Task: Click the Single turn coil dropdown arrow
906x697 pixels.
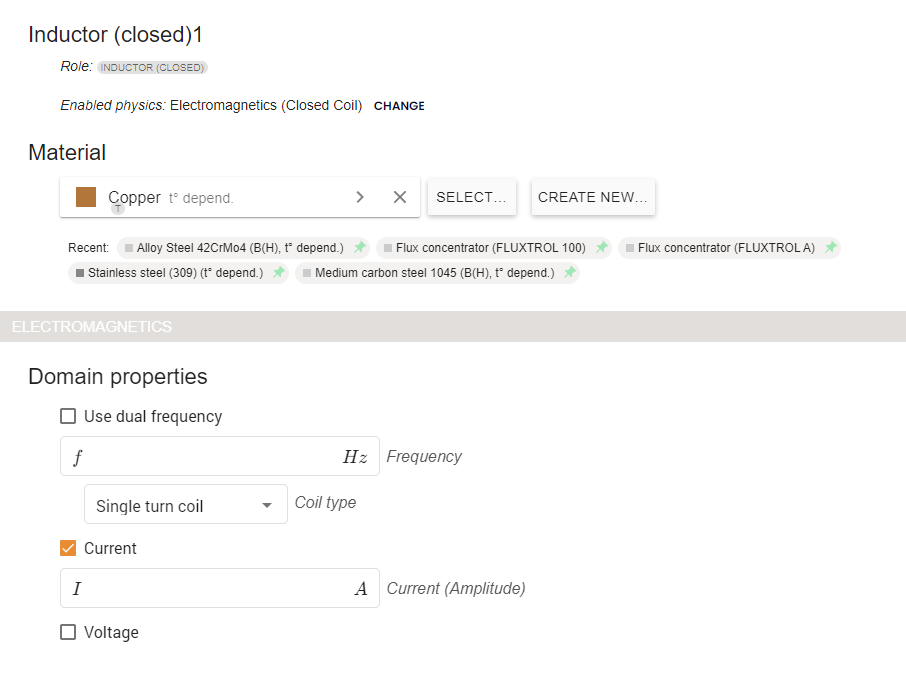Action: pos(267,505)
